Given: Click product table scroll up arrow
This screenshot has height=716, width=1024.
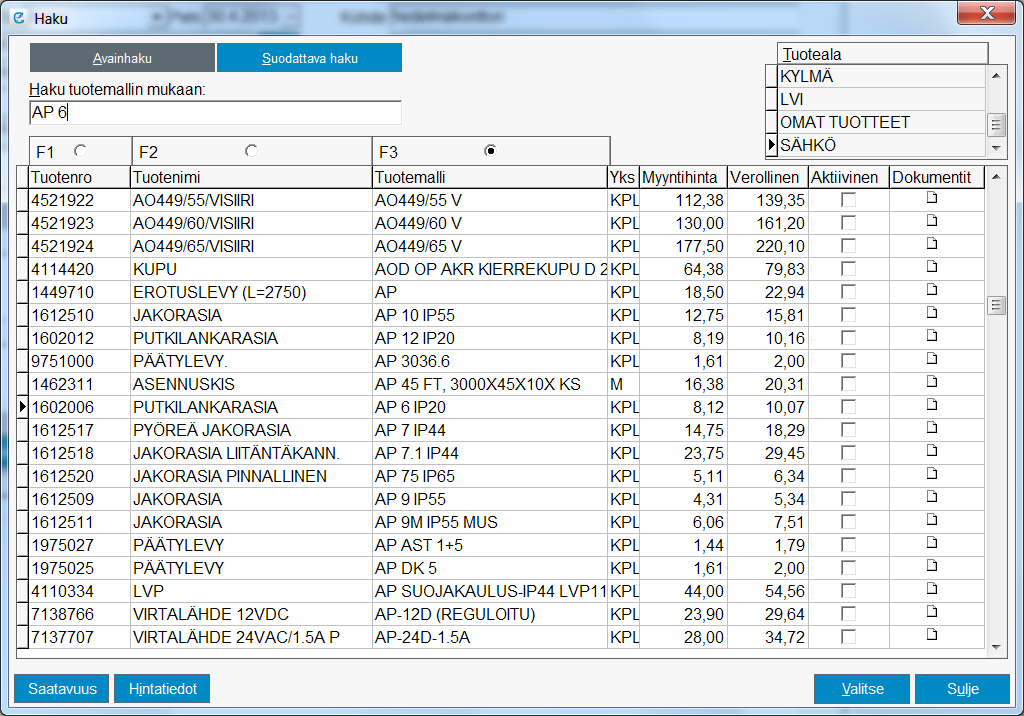Looking at the screenshot, I should pos(996,176).
